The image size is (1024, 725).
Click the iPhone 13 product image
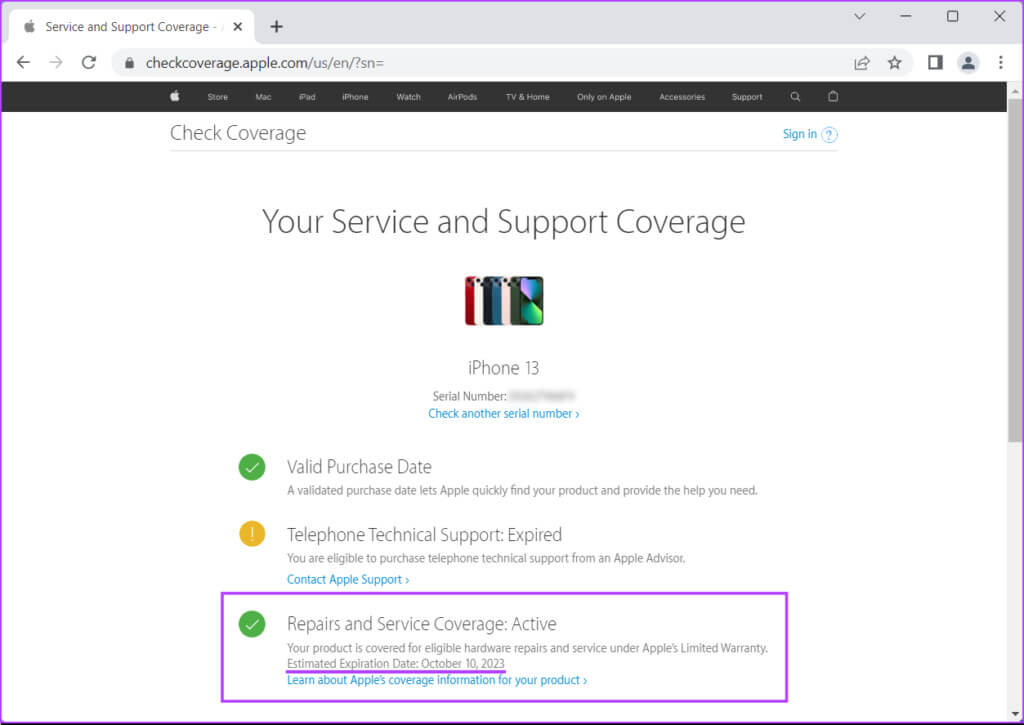click(x=504, y=300)
